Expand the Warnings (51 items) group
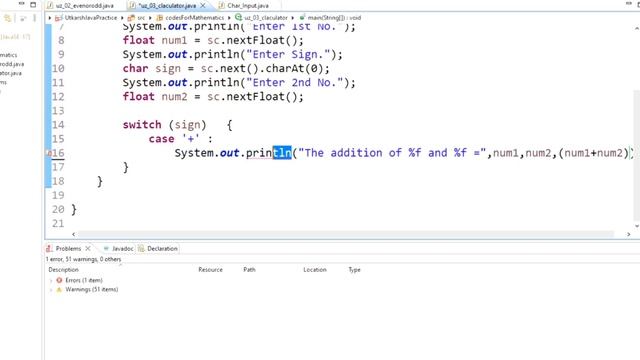This screenshot has width=640, height=360. [51, 290]
